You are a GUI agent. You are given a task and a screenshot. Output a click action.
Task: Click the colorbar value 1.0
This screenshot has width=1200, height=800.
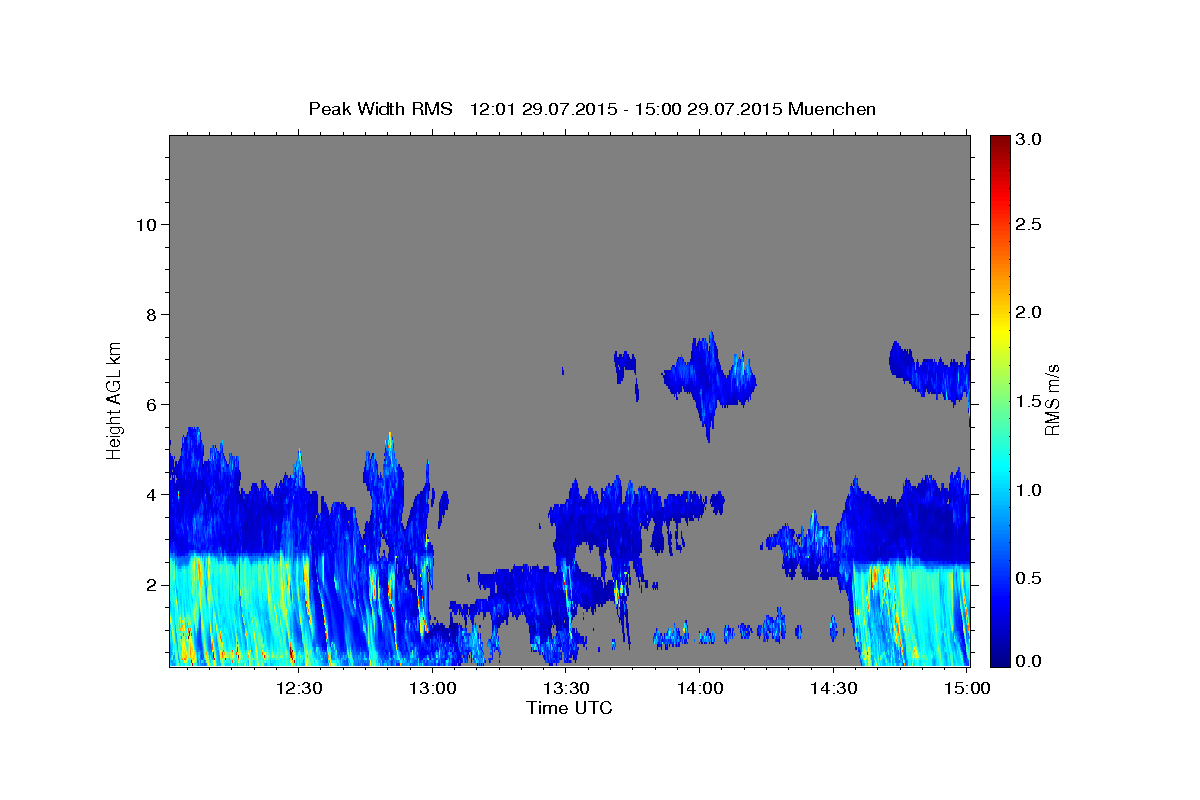click(x=1030, y=489)
